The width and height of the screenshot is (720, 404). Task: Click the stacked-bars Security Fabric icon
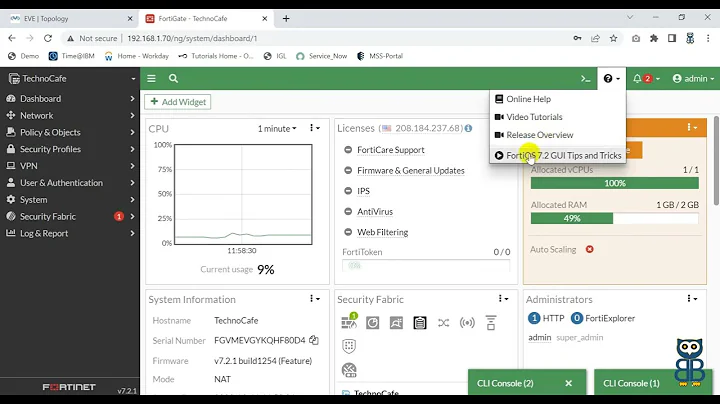[491, 323]
